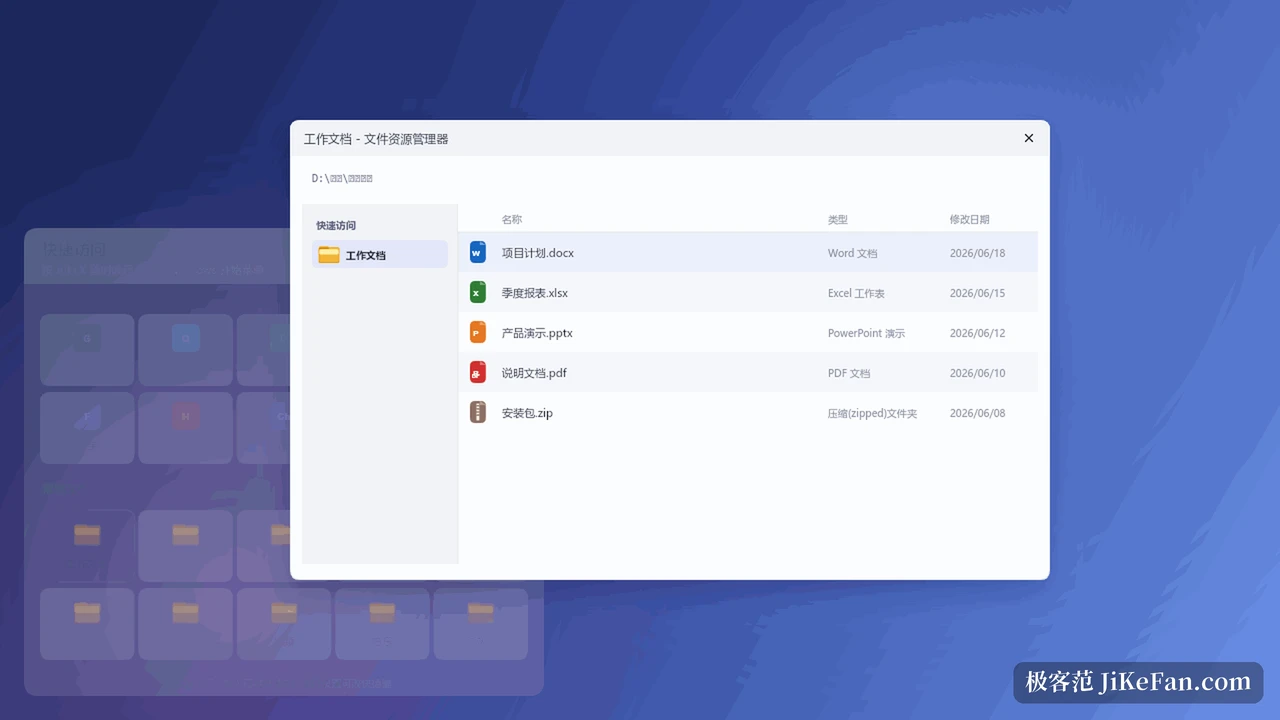Click the 'Word 文档' type cell

(853, 253)
